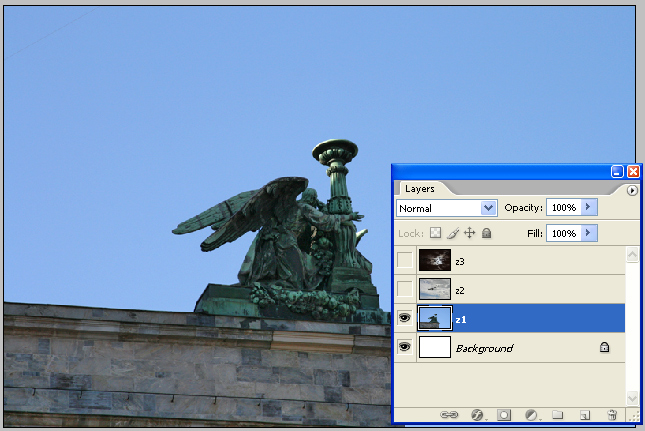Click layers list scrollbar up arrow
This screenshot has width=645, height=431.
coord(632,255)
